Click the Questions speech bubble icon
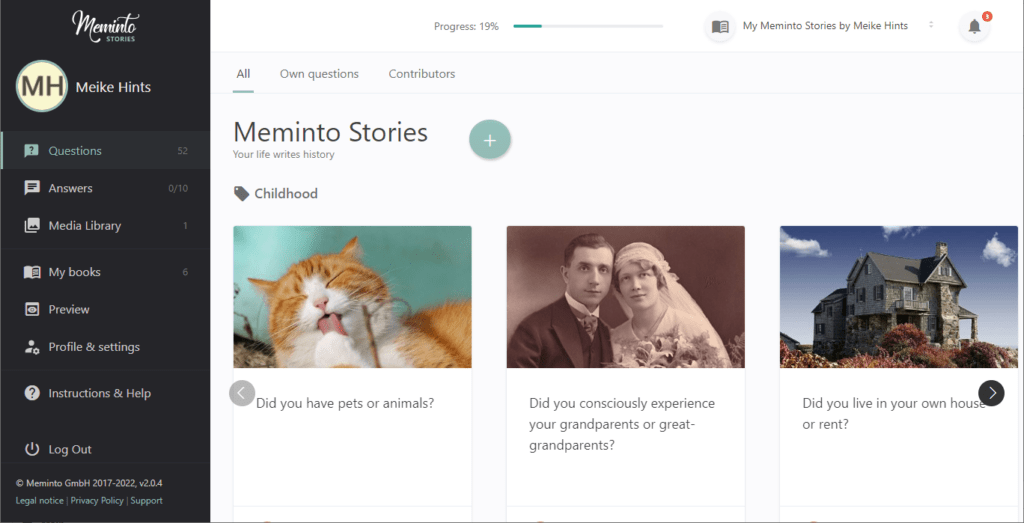 (31, 151)
